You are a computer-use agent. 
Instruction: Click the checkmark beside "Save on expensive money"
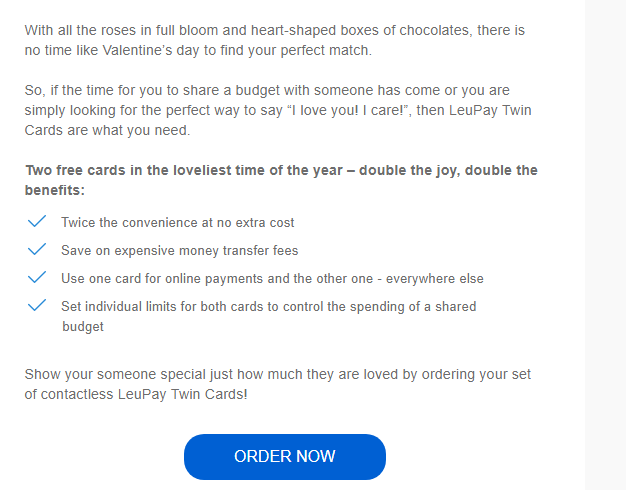[x=37, y=249]
